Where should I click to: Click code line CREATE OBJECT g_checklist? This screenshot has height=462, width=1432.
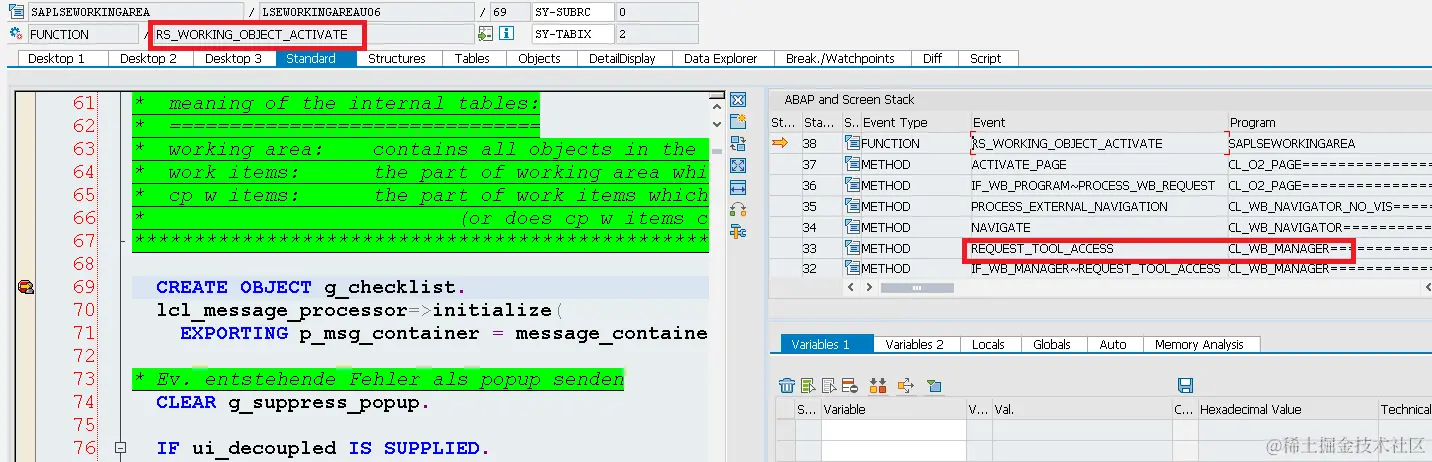click(x=311, y=288)
